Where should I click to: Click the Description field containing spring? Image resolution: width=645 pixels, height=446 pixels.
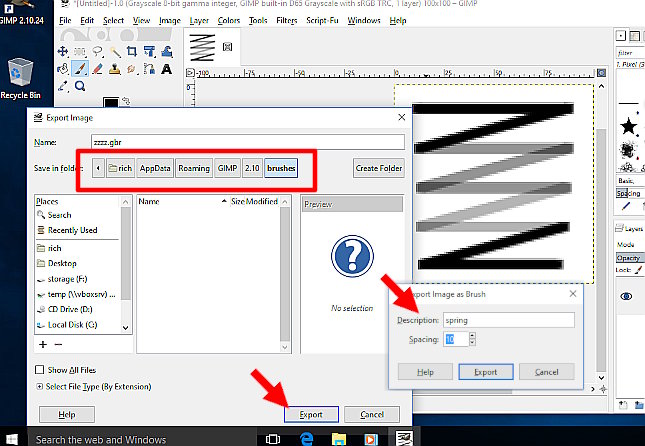point(509,320)
